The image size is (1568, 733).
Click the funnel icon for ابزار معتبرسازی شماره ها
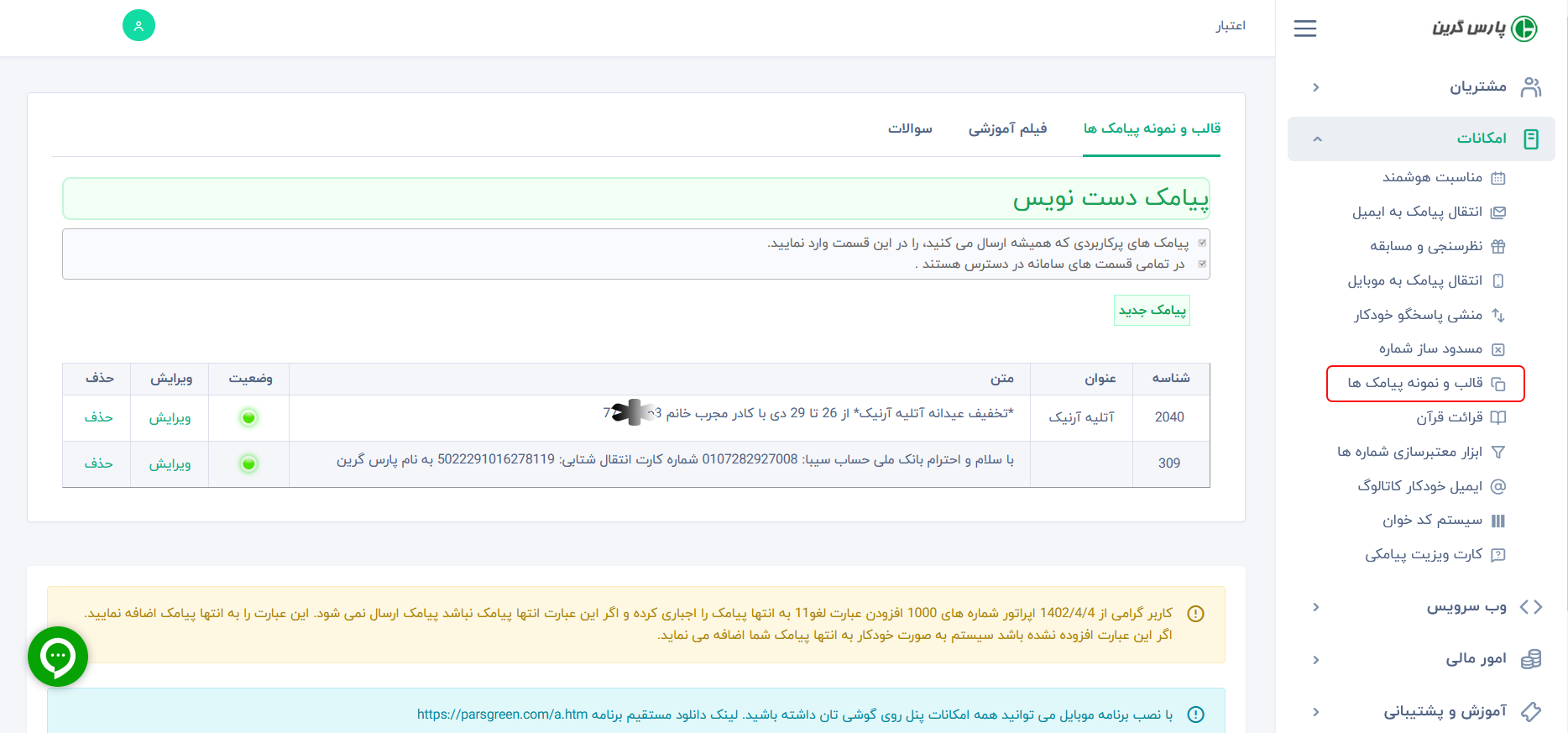pyautogui.click(x=1497, y=452)
